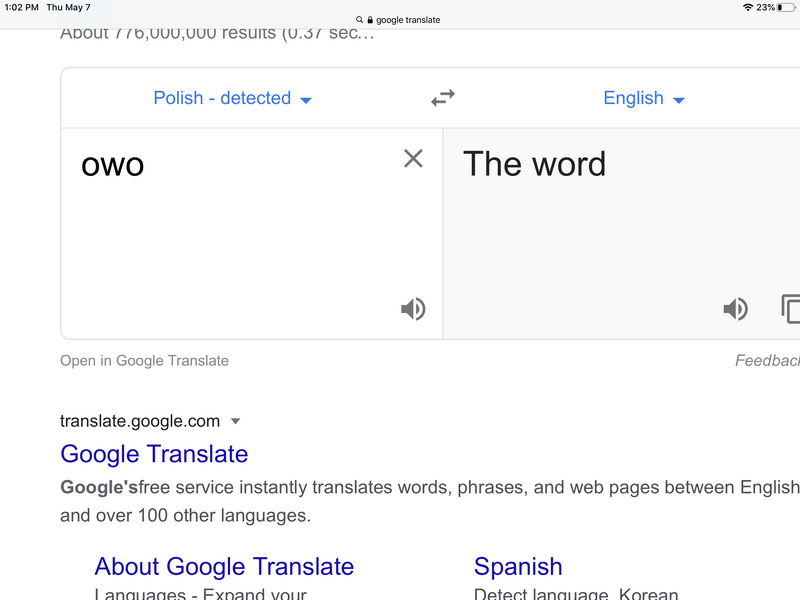Expand the translate.google.com result options arrow
The width and height of the screenshot is (800, 600).
click(x=235, y=421)
